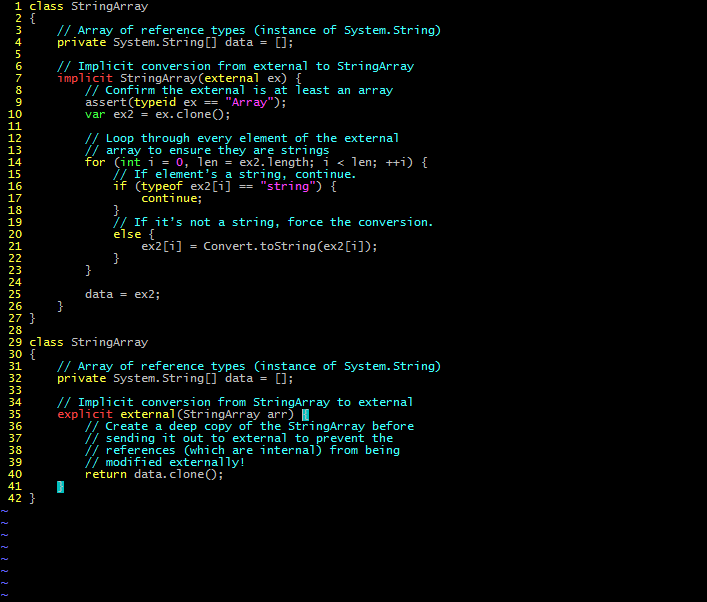
Task: Click 'ex2.length;' on line 14
Action: tap(276, 162)
